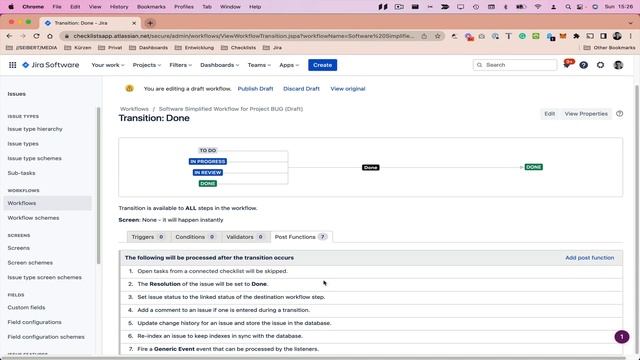
Task: Expand the Apps dropdown
Action: click(289, 65)
